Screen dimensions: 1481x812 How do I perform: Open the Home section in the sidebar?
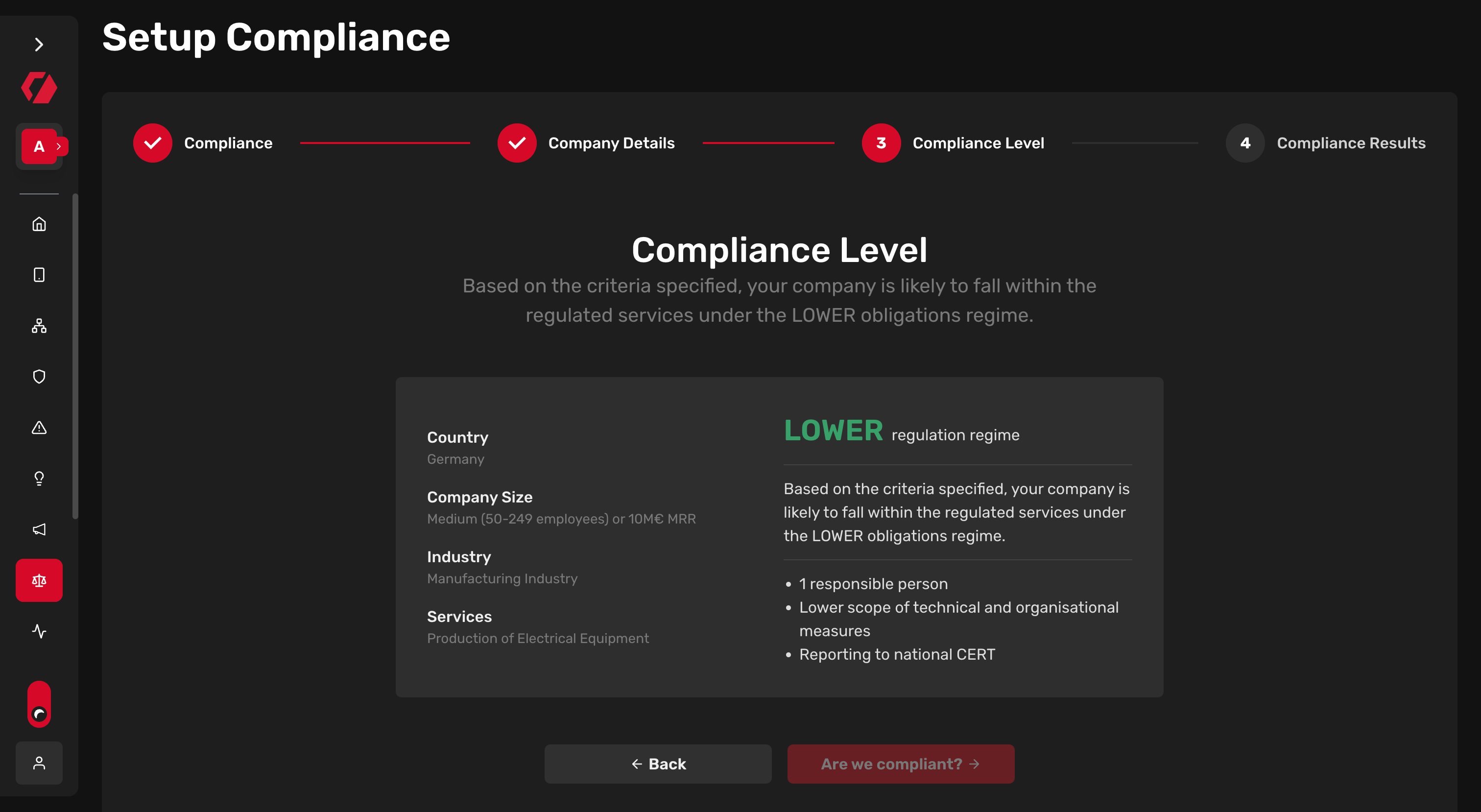(x=39, y=224)
